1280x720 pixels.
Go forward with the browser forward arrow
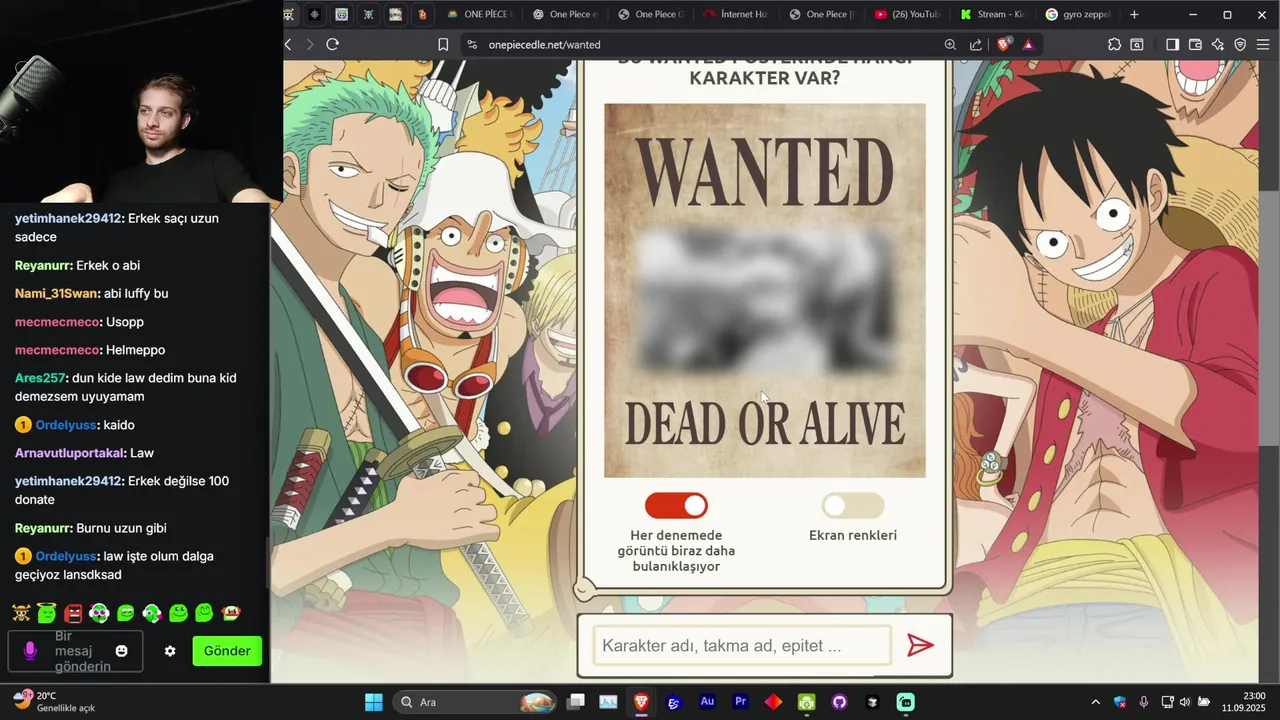[310, 44]
